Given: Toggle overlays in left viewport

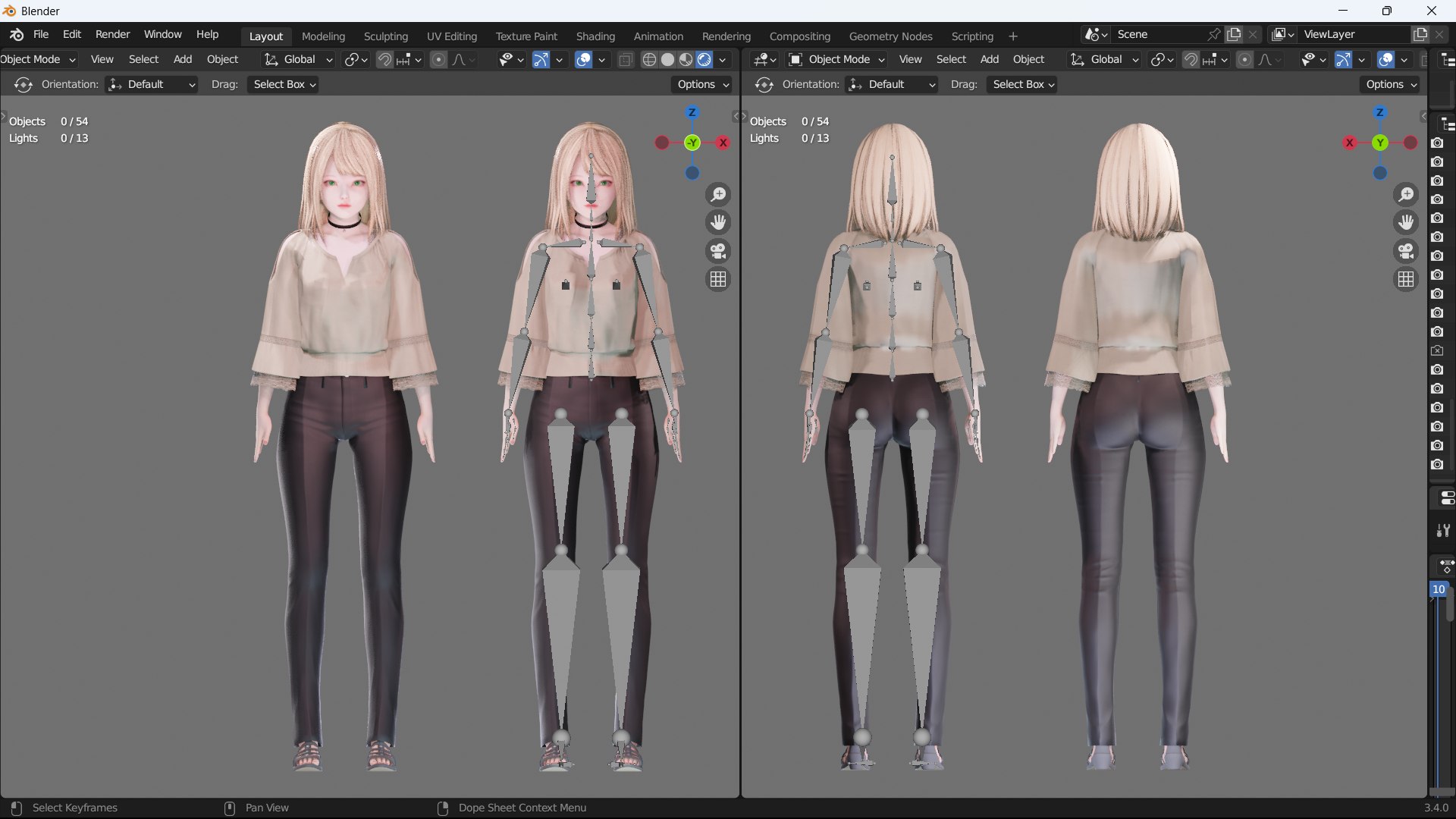Looking at the screenshot, I should point(584,60).
